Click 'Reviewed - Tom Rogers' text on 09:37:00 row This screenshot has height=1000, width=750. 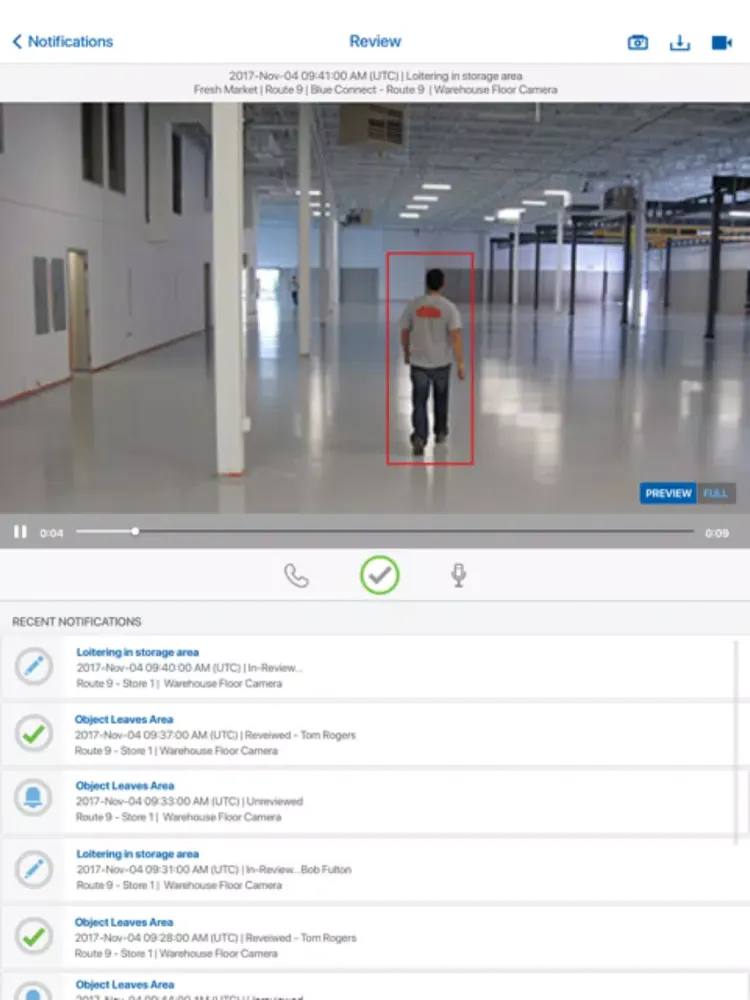coord(300,735)
